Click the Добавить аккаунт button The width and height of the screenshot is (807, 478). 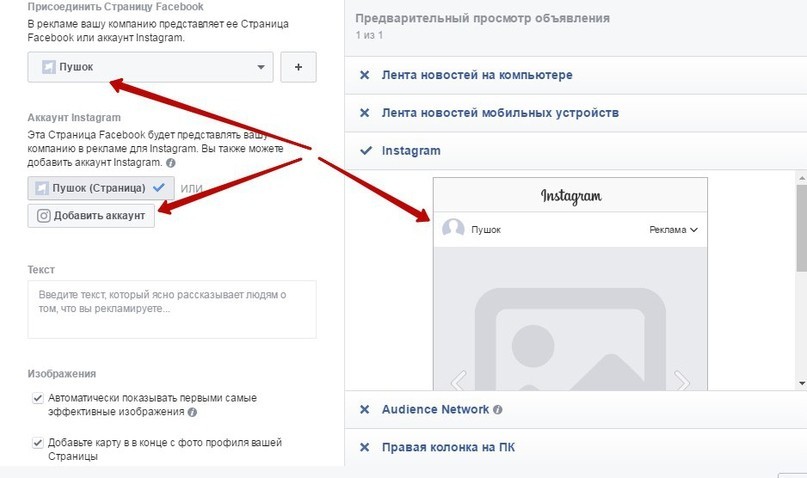91,216
